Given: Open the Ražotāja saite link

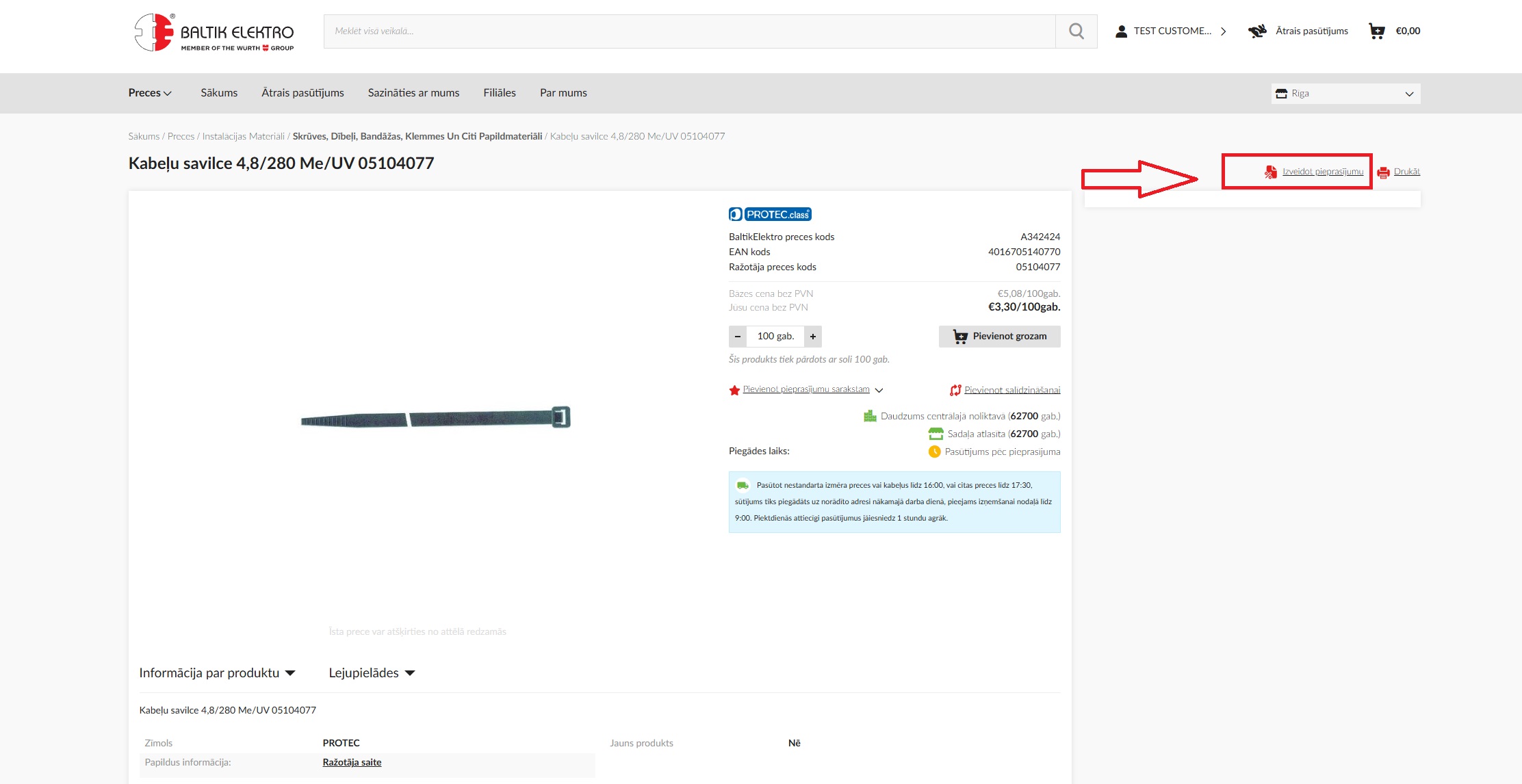Looking at the screenshot, I should (x=352, y=762).
